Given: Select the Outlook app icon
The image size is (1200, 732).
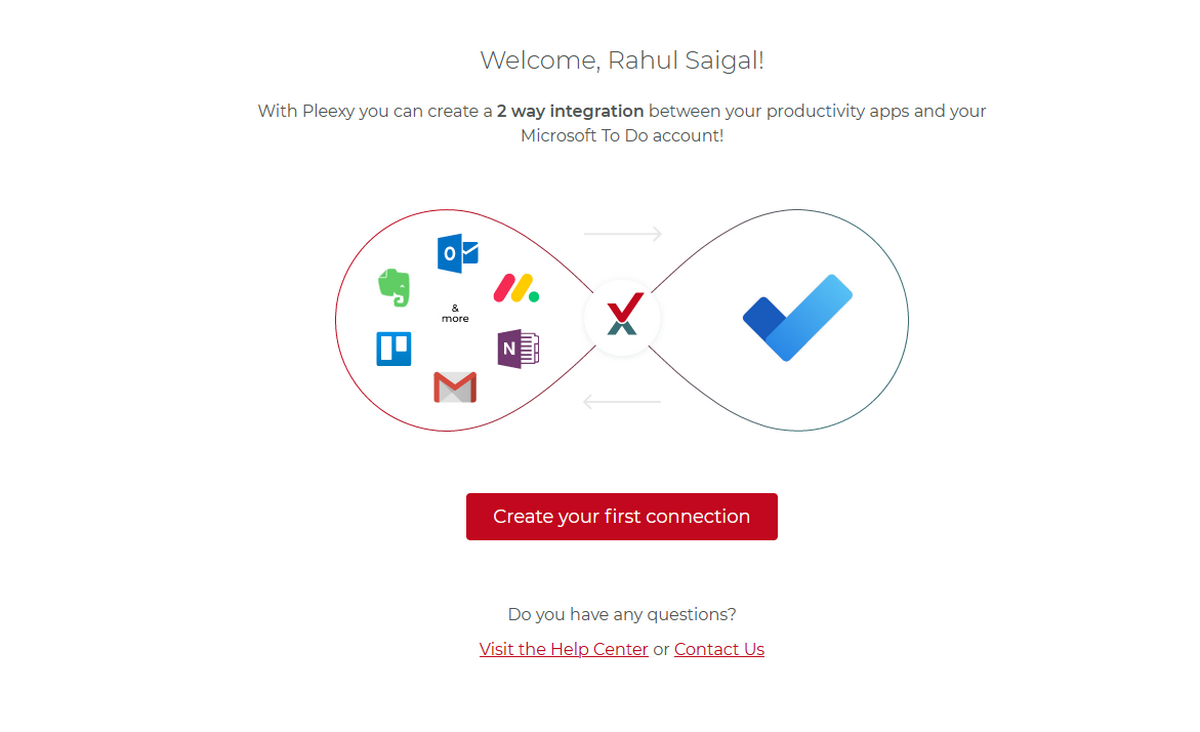Looking at the screenshot, I should [458, 253].
